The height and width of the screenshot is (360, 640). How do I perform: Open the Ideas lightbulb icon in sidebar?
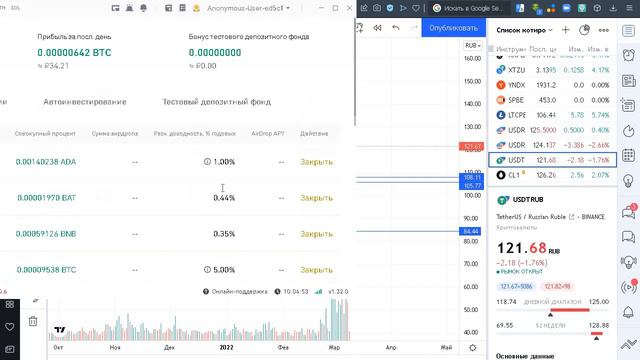(629, 180)
